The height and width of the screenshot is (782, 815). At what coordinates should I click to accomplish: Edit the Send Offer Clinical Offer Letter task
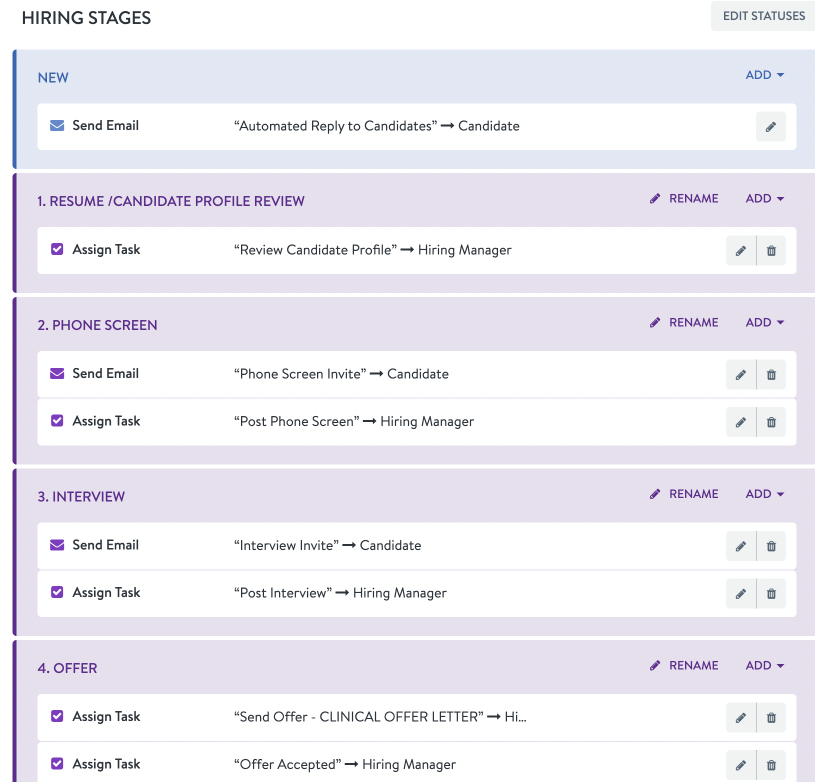pos(741,718)
